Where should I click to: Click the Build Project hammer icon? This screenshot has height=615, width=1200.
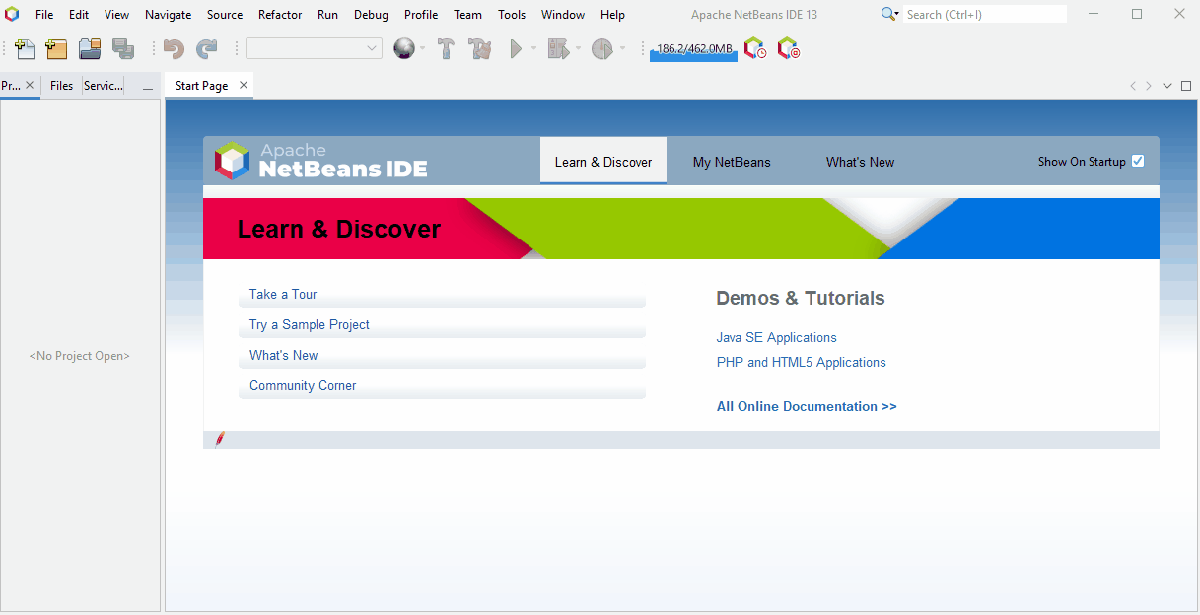pos(447,49)
